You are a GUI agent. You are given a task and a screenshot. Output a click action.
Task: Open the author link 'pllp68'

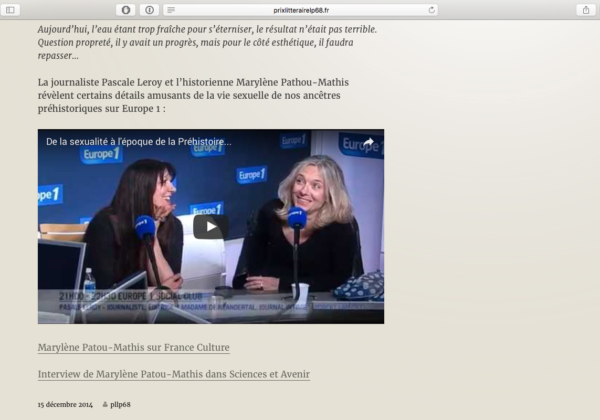120,404
